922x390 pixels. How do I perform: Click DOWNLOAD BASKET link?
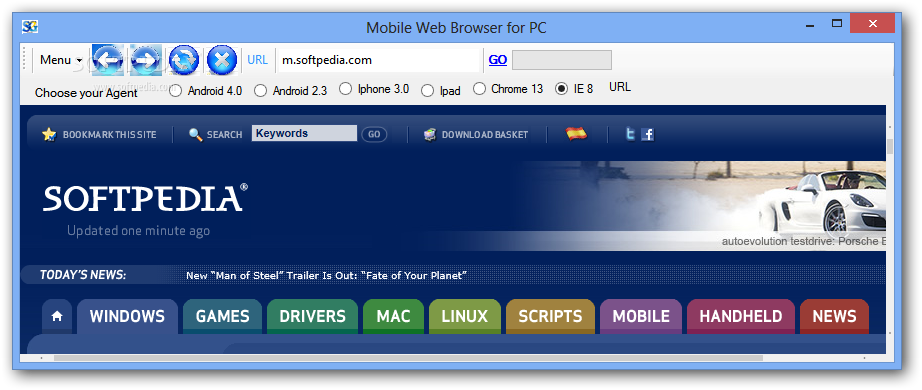tap(485, 135)
